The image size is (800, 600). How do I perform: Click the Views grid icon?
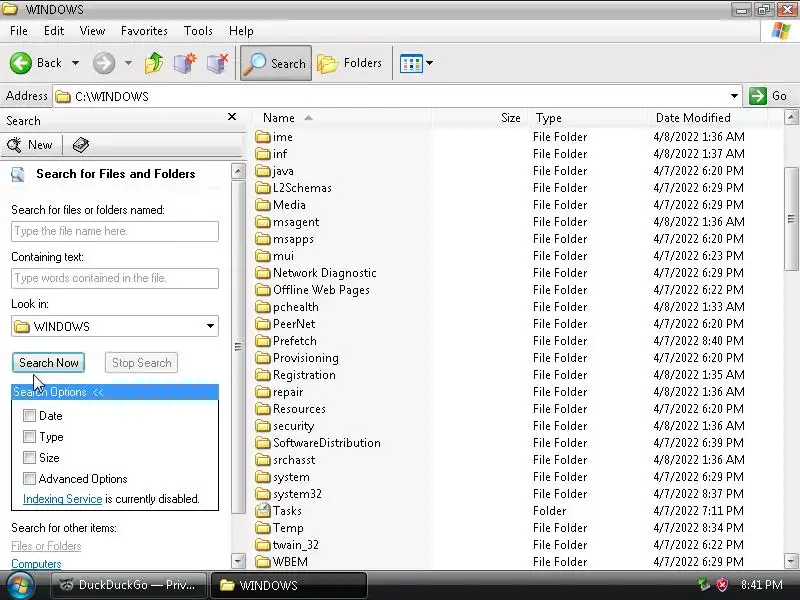click(x=411, y=64)
